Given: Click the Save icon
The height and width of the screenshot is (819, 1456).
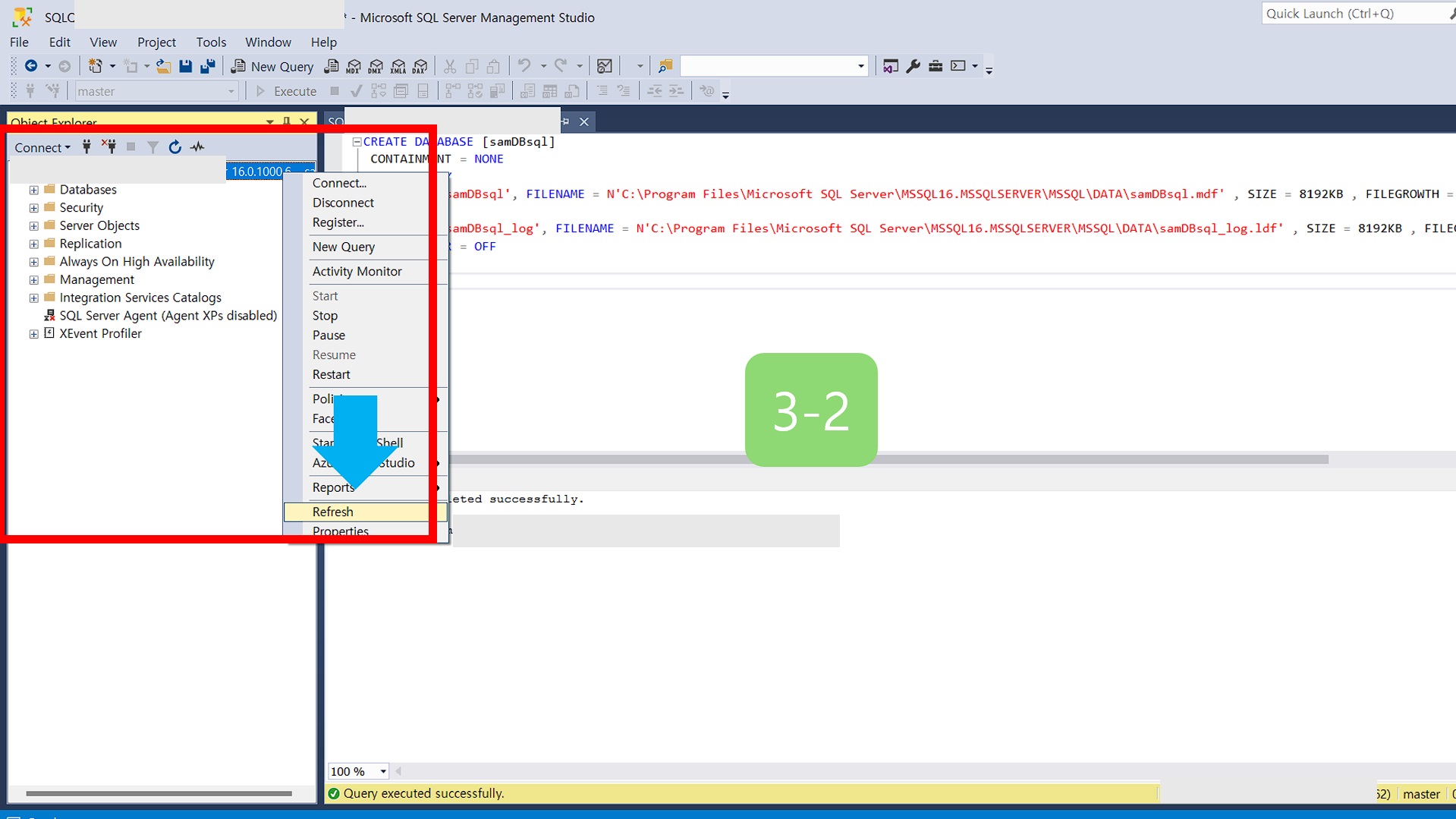Looking at the screenshot, I should [185, 66].
